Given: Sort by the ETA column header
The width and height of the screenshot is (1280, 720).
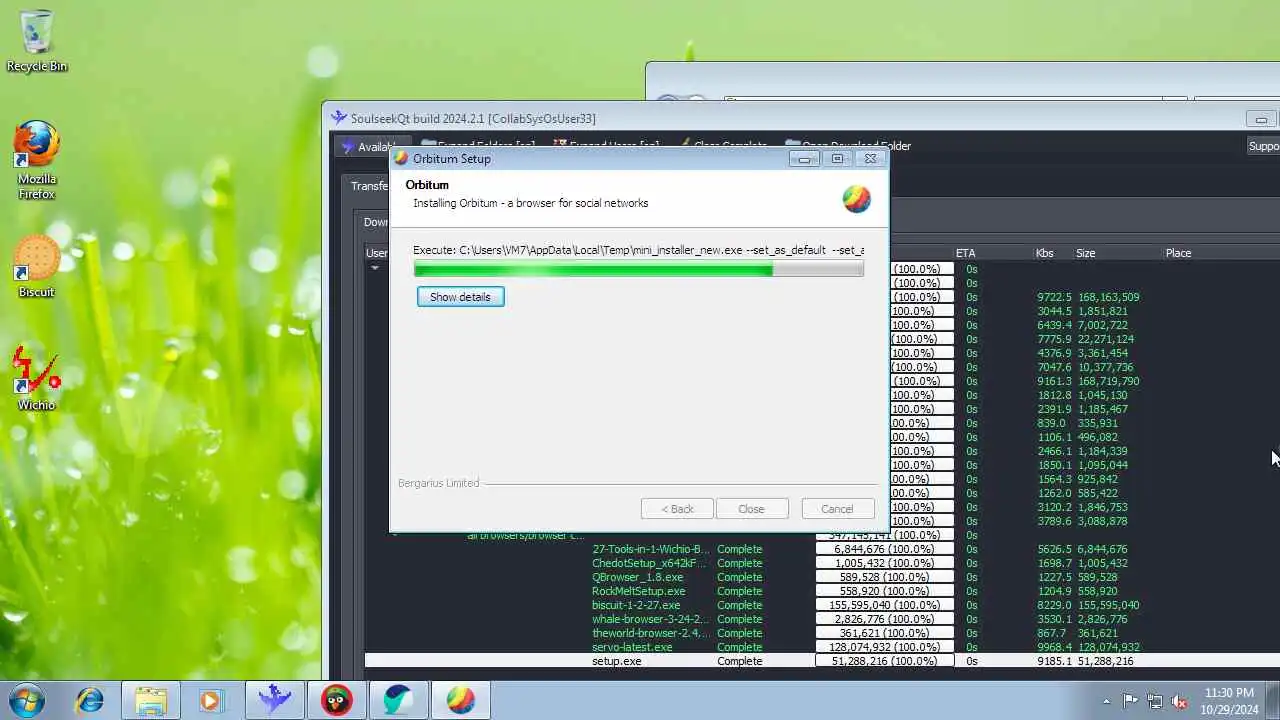Looking at the screenshot, I should 965,253.
